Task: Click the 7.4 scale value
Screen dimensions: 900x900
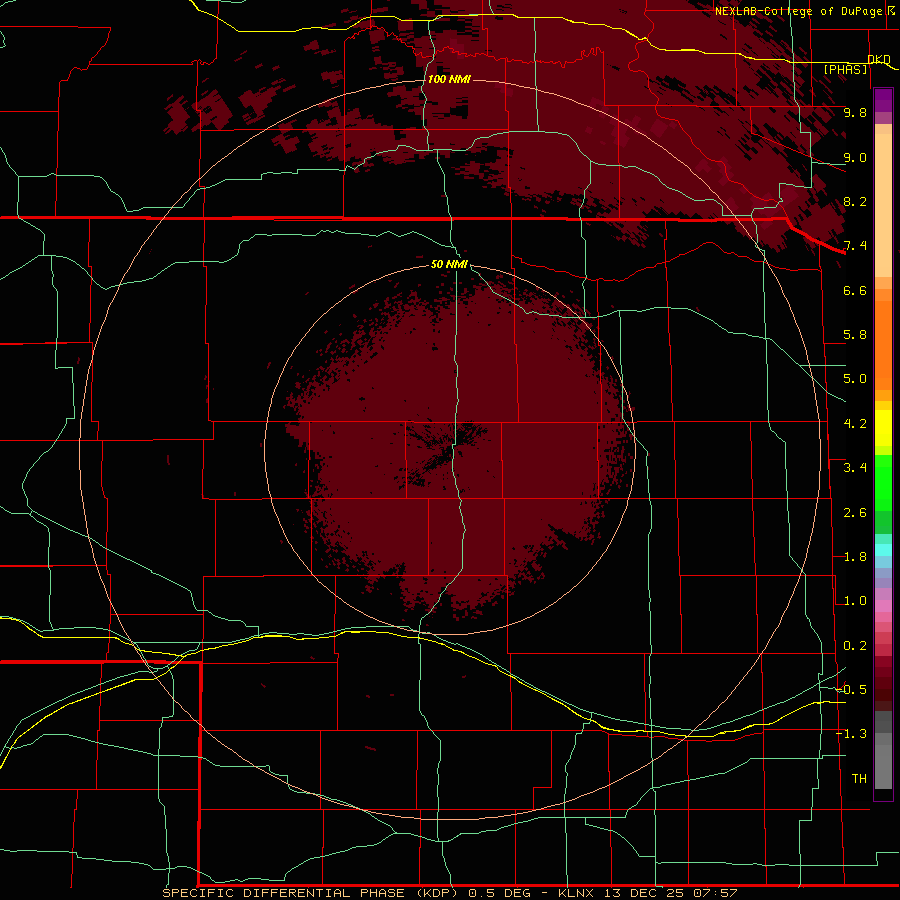Action: 855,246
